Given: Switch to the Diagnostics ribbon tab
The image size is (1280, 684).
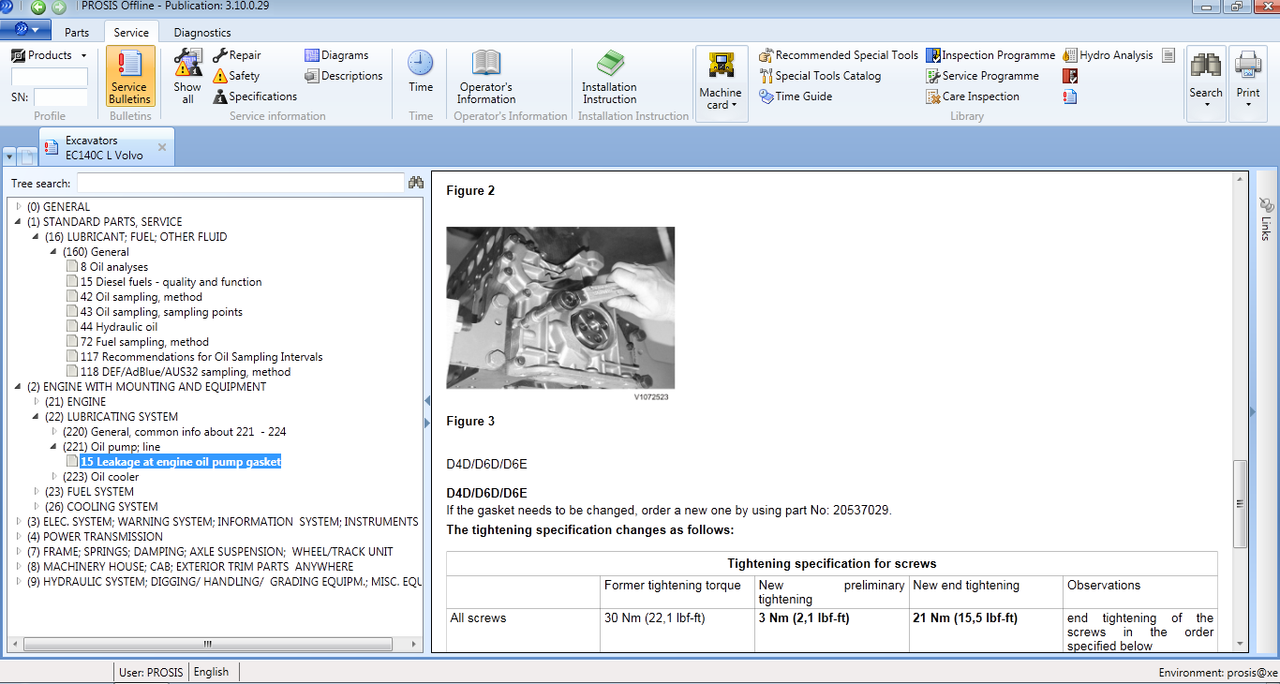Looking at the screenshot, I should (203, 32).
